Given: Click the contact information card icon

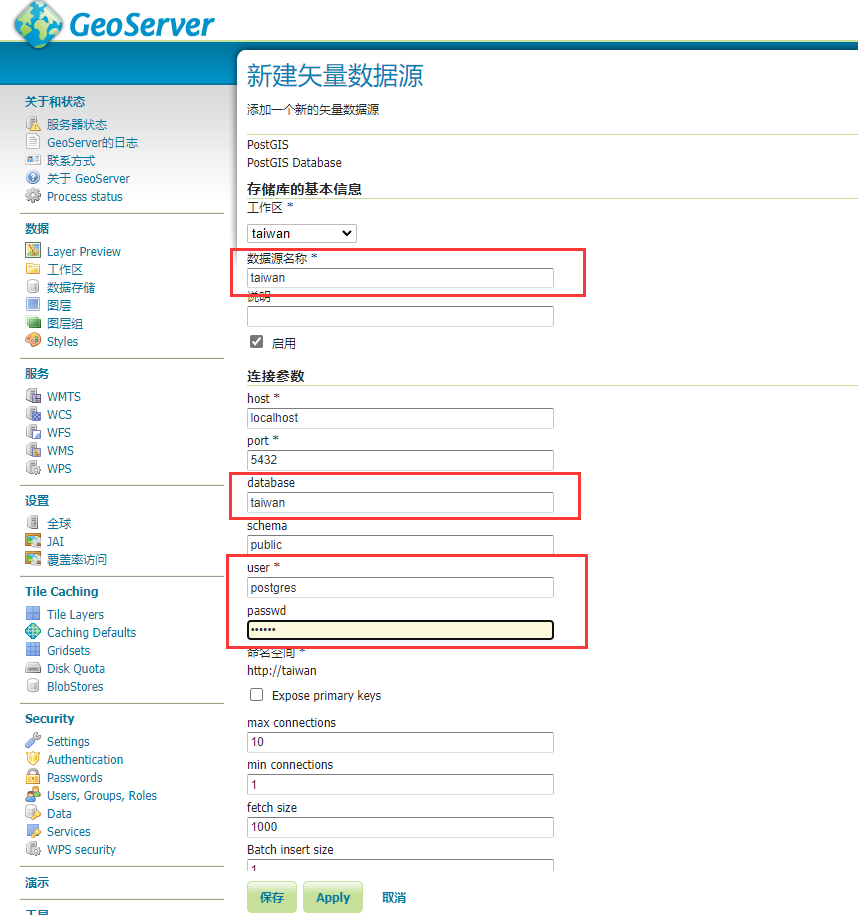Looking at the screenshot, I should pos(33,160).
